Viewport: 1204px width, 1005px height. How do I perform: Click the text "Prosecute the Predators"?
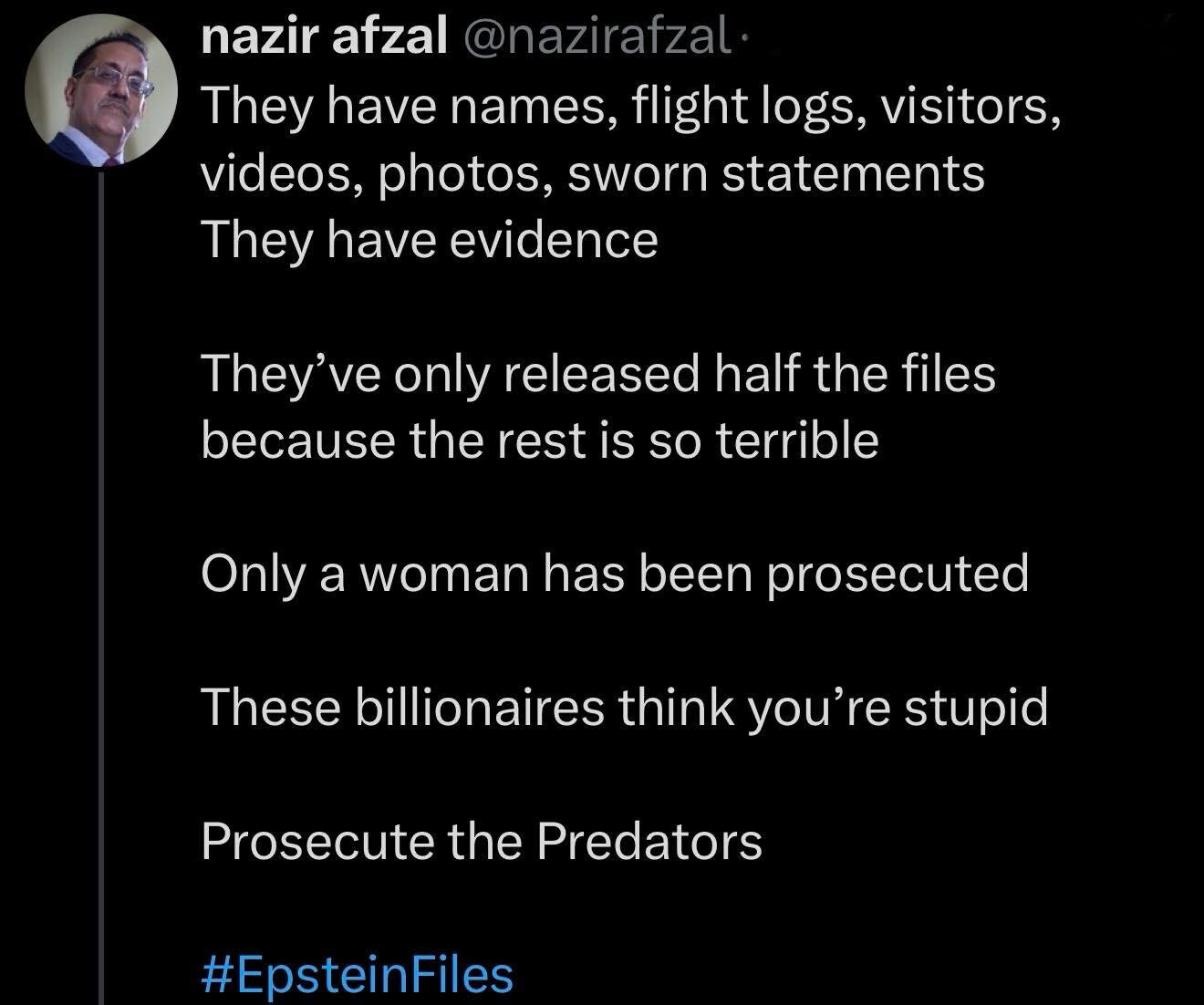coord(481,840)
